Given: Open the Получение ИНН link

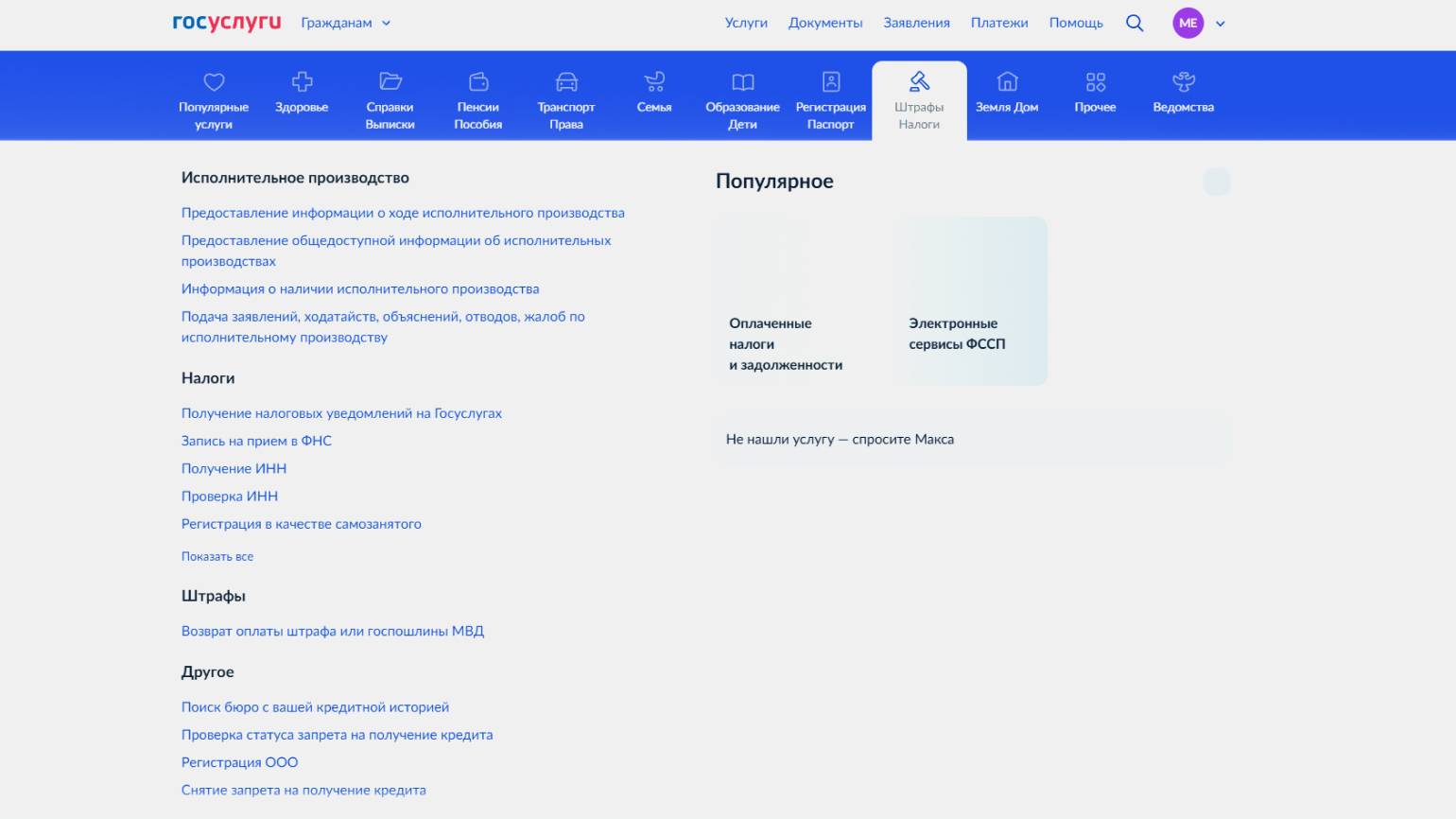Looking at the screenshot, I should 234,469.
